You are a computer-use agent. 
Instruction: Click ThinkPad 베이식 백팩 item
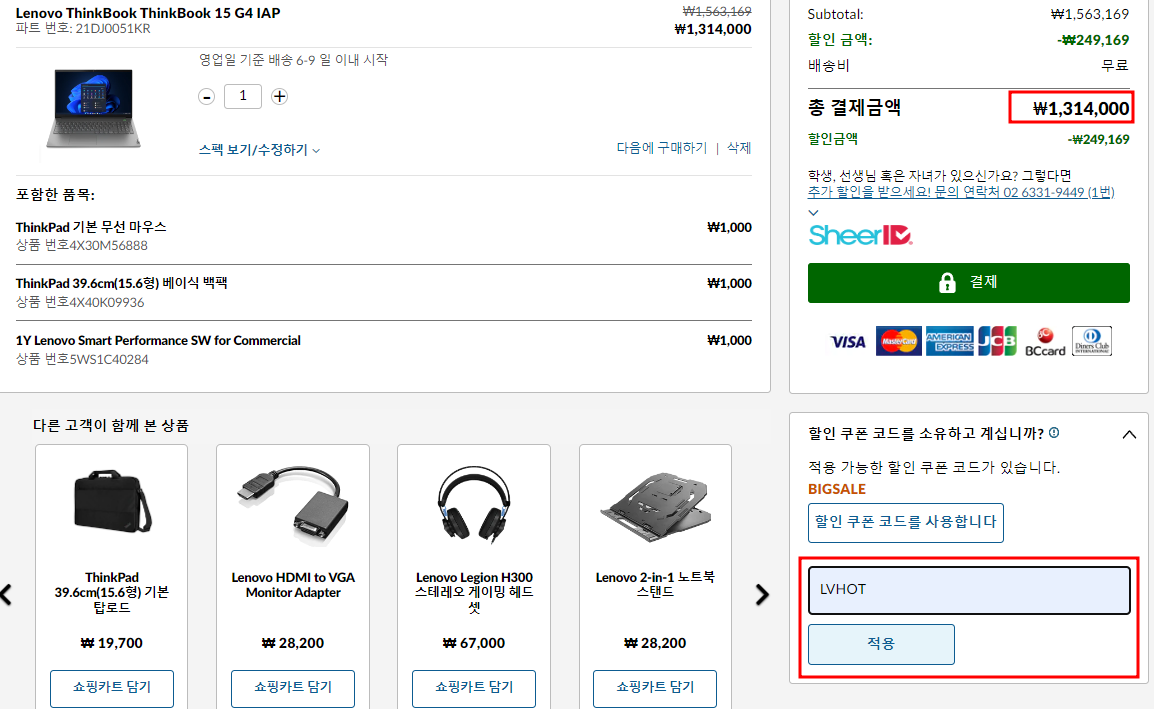pyautogui.click(x=121, y=283)
